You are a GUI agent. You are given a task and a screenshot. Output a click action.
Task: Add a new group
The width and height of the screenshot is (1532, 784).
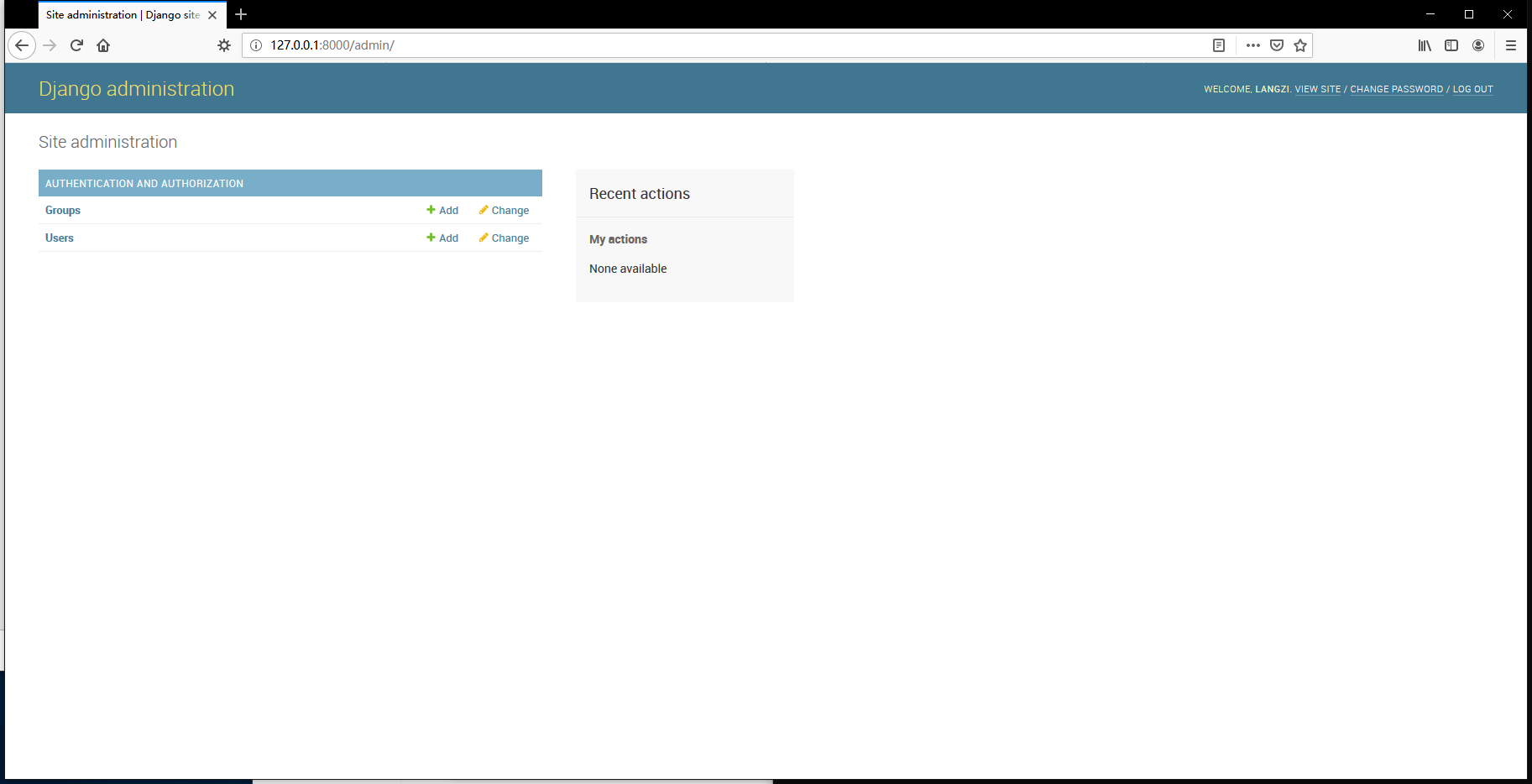pyautogui.click(x=442, y=211)
